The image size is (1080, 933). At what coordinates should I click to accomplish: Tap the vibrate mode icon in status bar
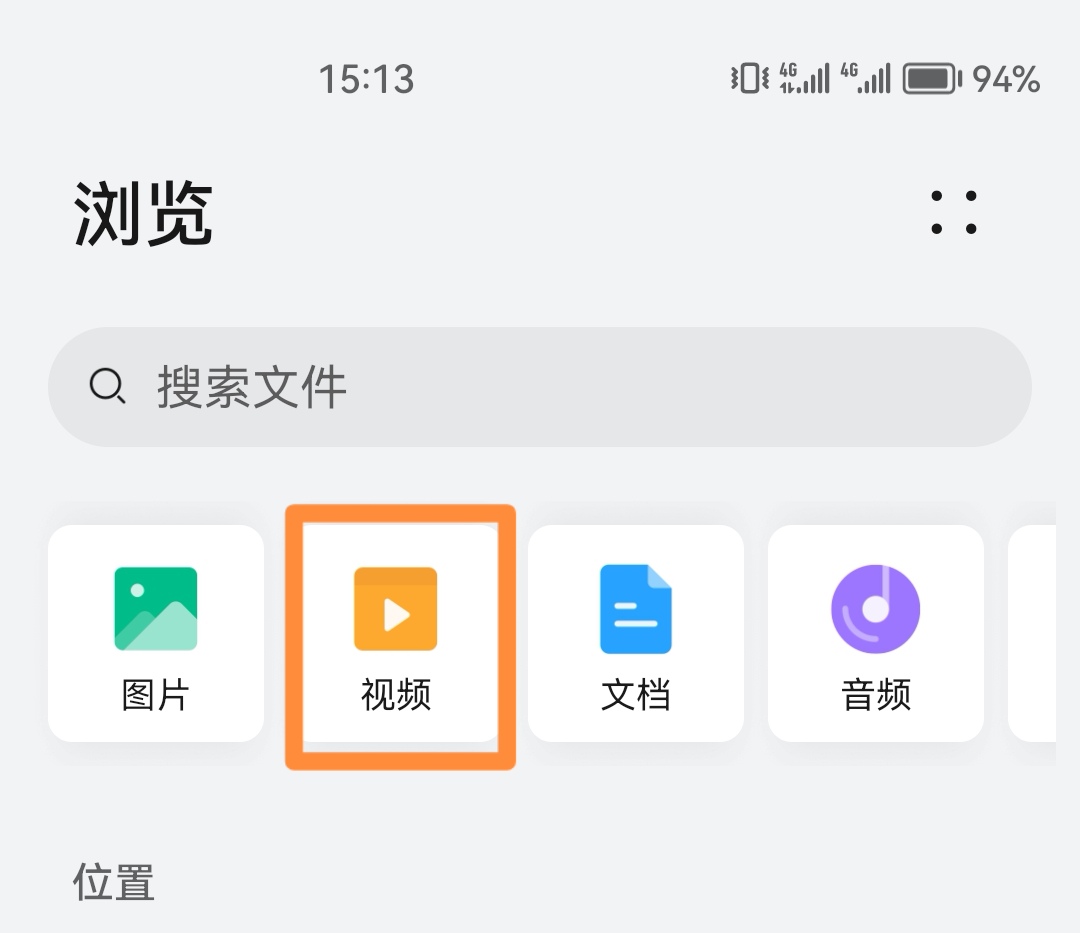click(x=749, y=79)
